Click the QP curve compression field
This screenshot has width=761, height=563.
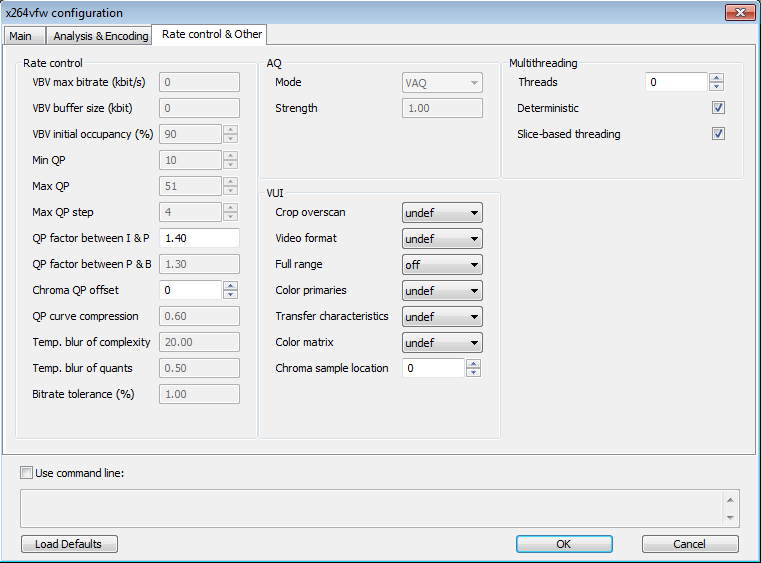tap(199, 316)
